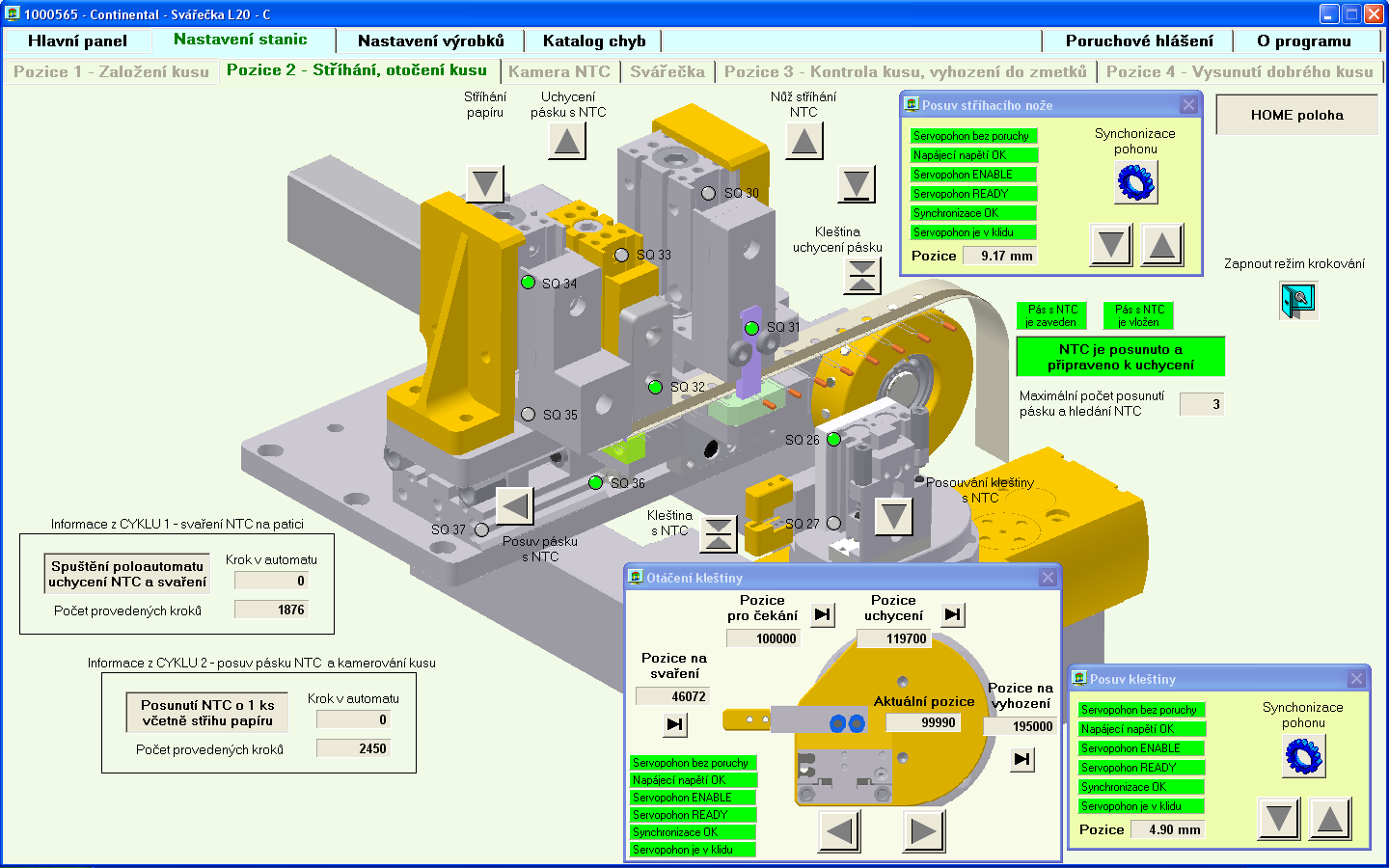Click the synchronization gear in Posuv stříhacího nože
The width and height of the screenshot is (1389, 868).
point(1135,181)
